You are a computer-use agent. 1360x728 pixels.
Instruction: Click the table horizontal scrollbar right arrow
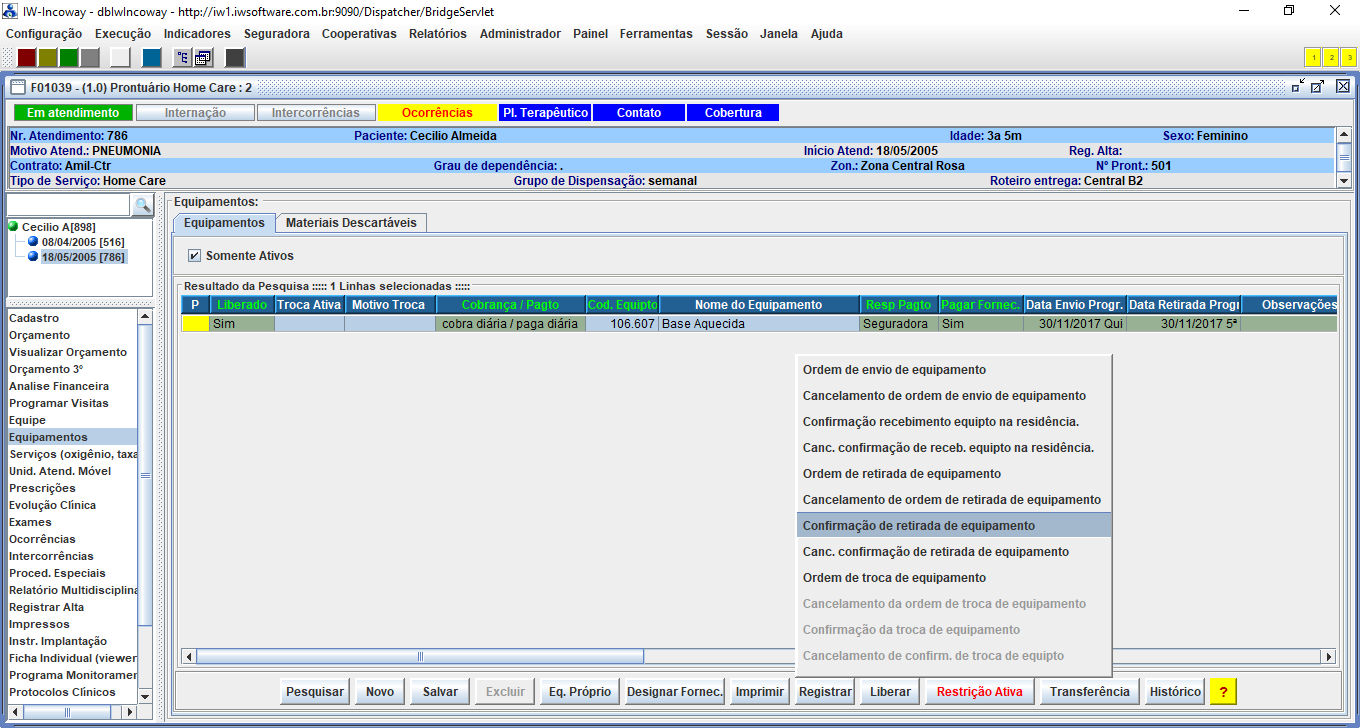[x=1328, y=656]
